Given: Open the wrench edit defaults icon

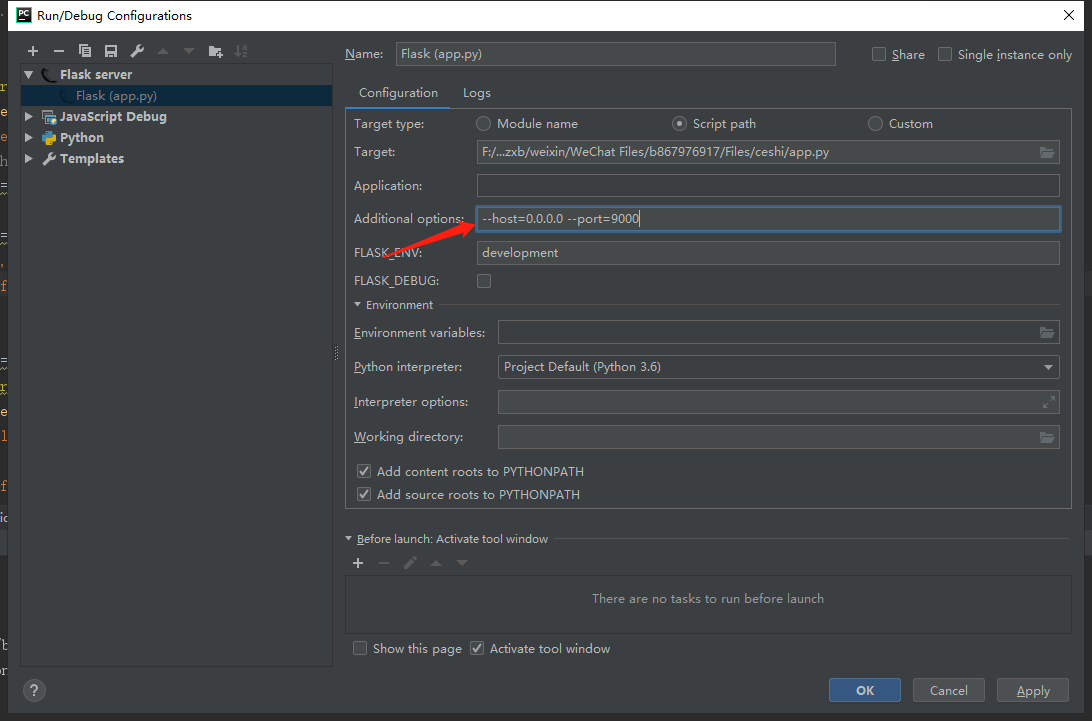Looking at the screenshot, I should click(137, 51).
